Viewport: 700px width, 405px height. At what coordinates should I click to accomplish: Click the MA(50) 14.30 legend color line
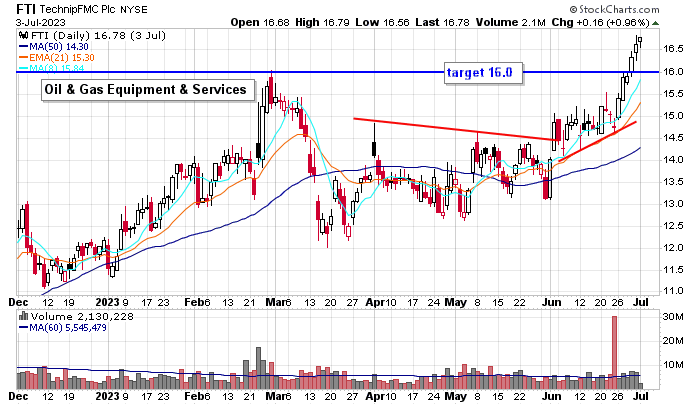pyautogui.click(x=23, y=46)
